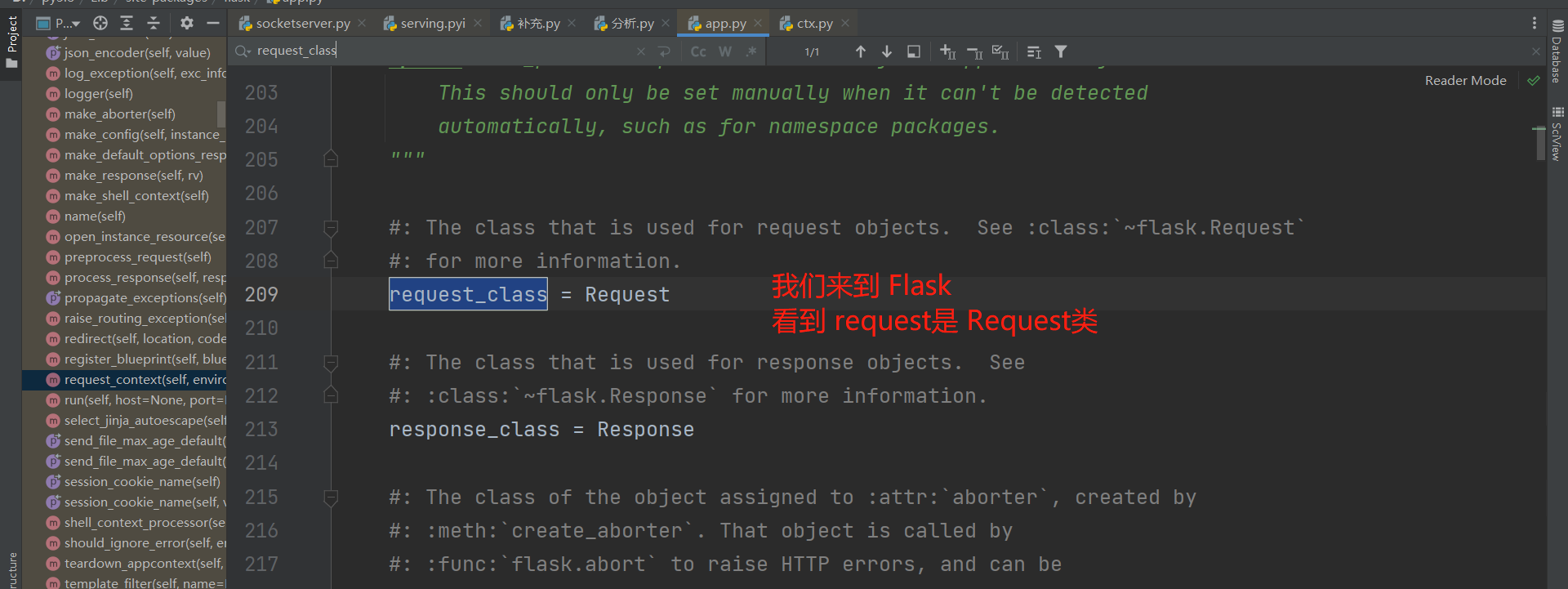Viewport: 1568px width, 589px height.
Task: Select the request_context method row
Action: [x=124, y=379]
